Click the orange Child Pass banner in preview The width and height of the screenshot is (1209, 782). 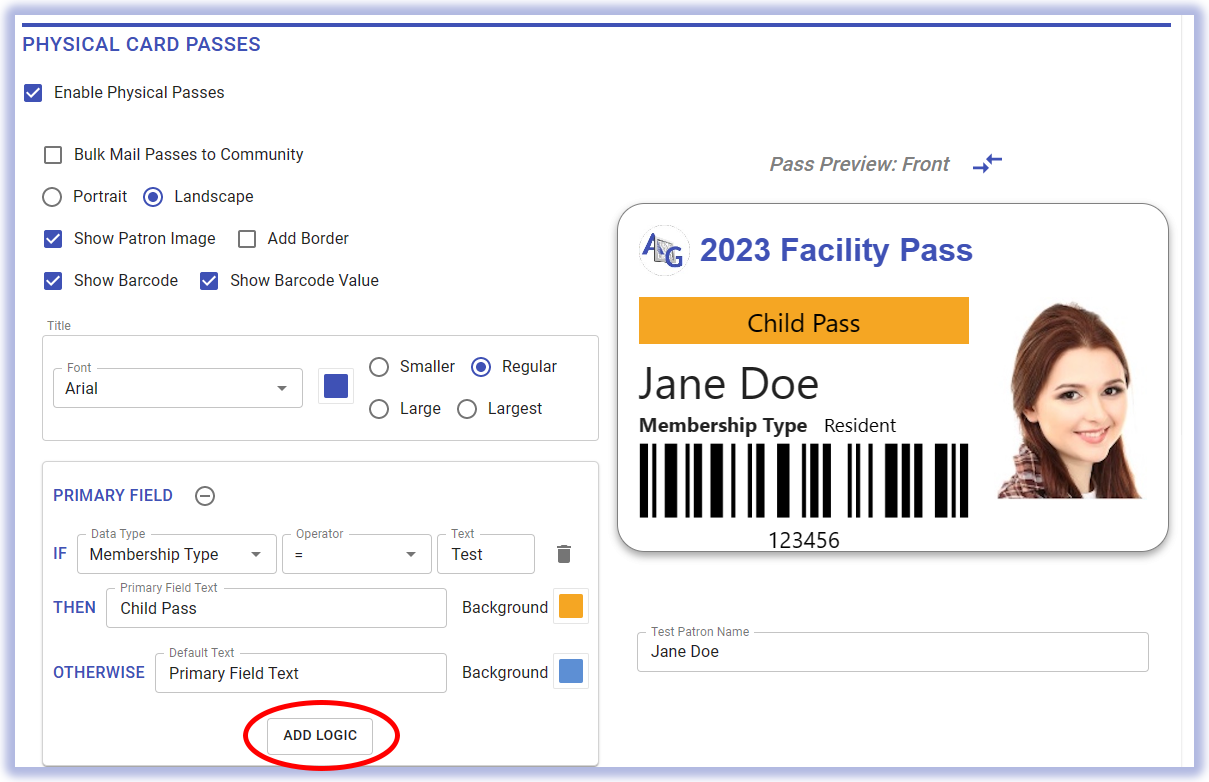[804, 321]
